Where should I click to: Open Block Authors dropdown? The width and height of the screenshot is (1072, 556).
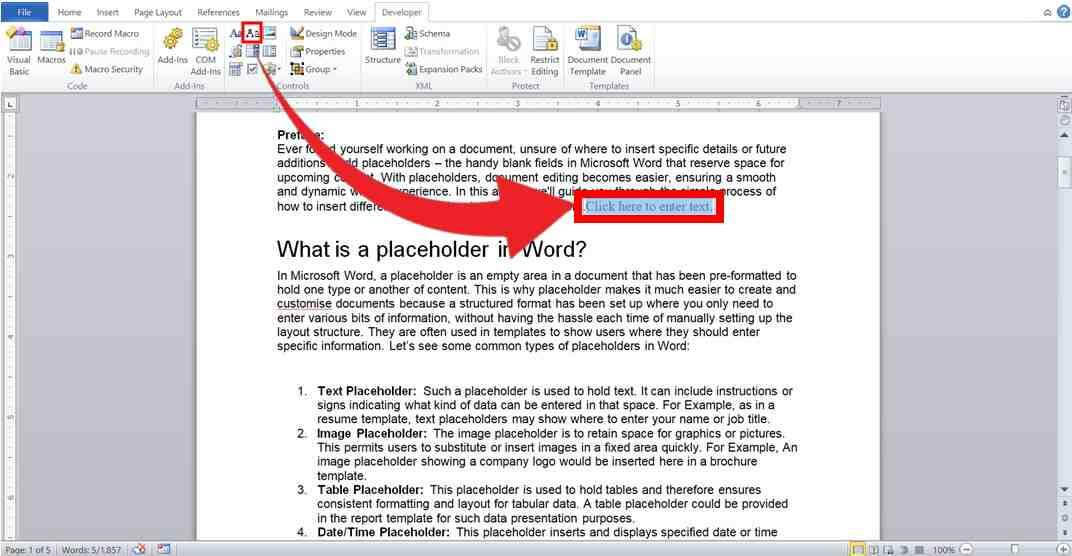pos(507,51)
